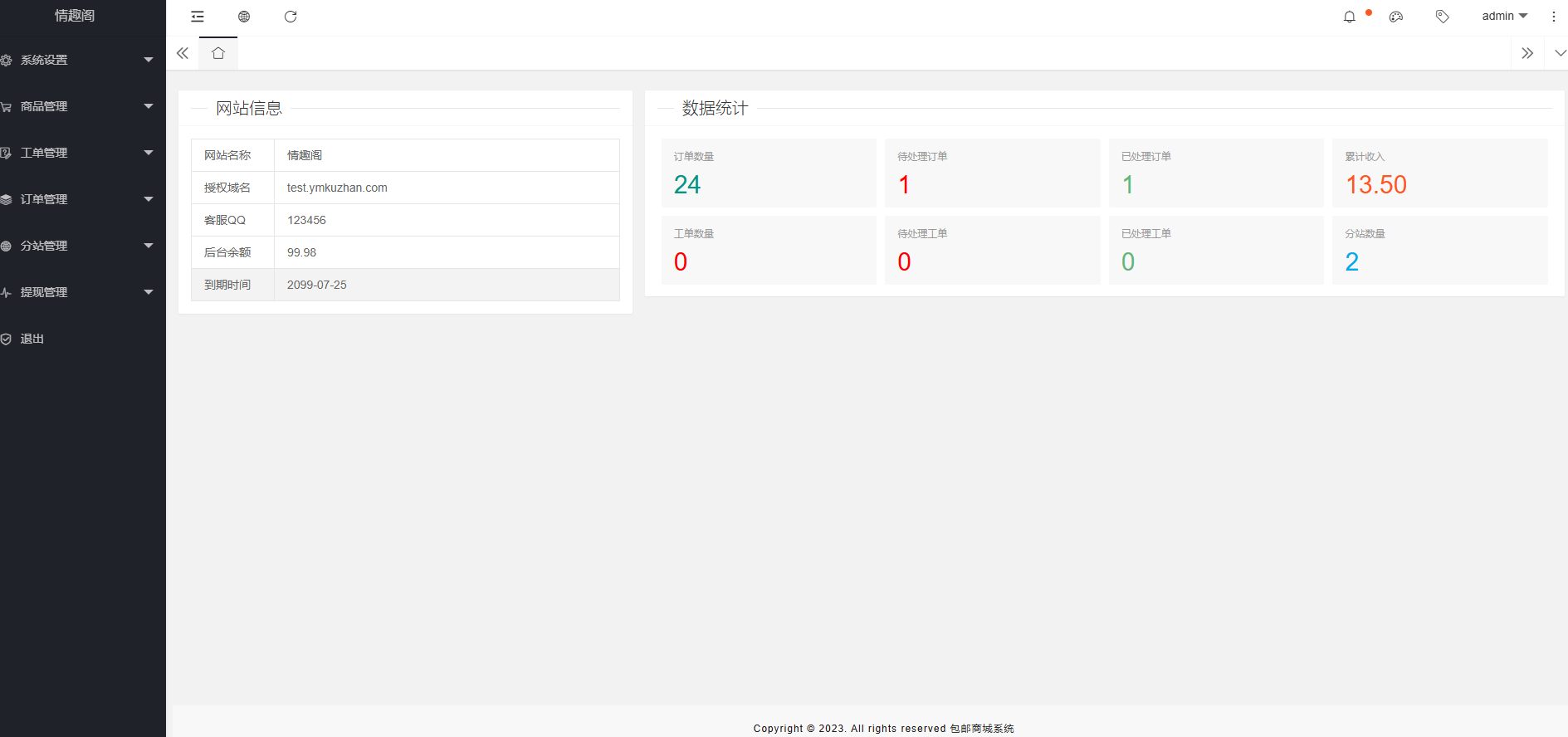Open the 分站管理 menu item

79,246
